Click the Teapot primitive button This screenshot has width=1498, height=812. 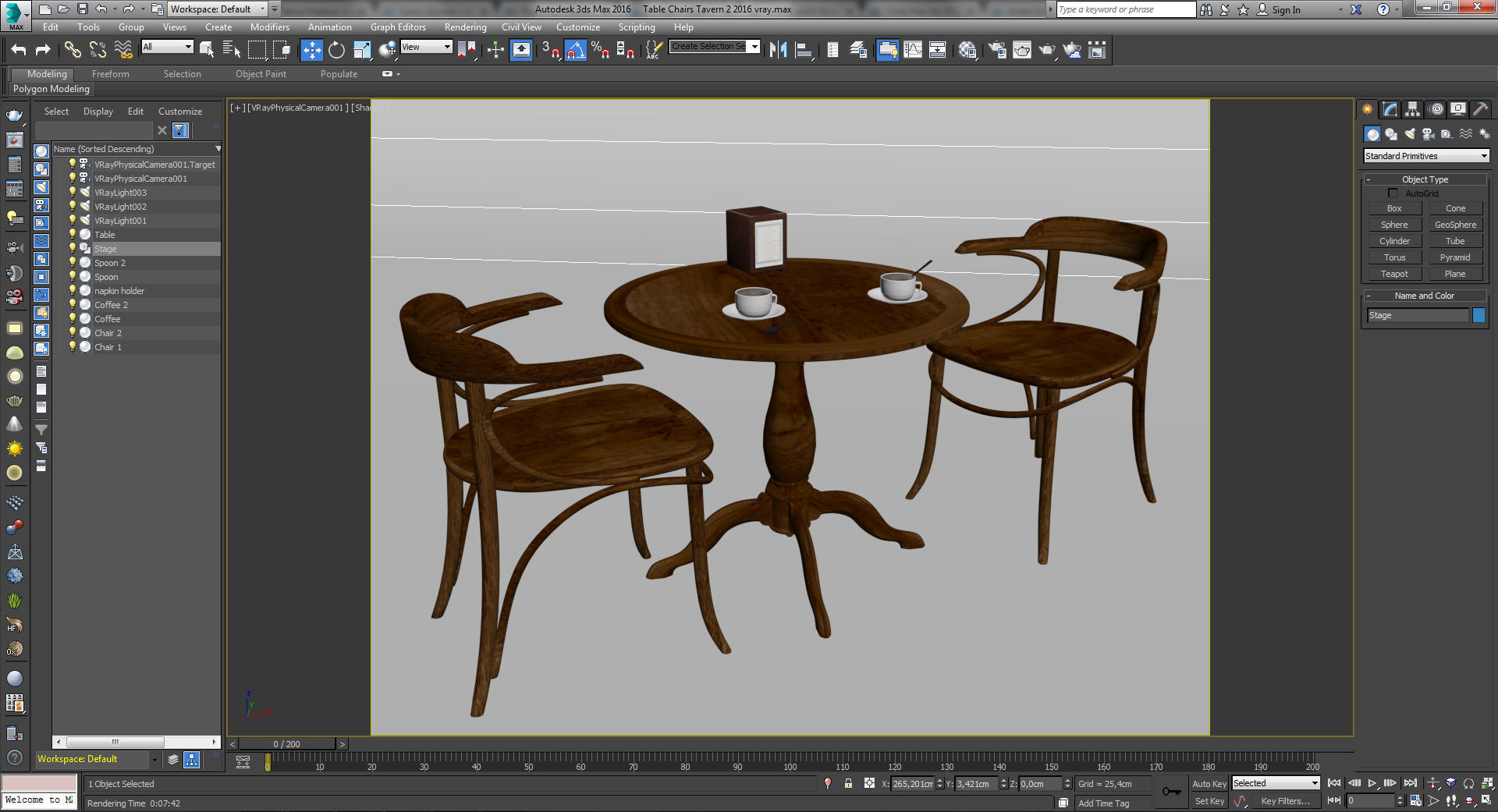click(1394, 274)
